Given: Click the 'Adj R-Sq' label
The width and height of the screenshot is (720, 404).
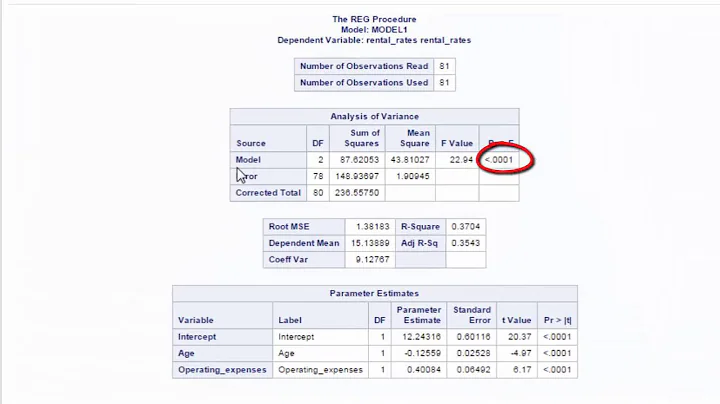Looking at the screenshot, I should (419, 243).
